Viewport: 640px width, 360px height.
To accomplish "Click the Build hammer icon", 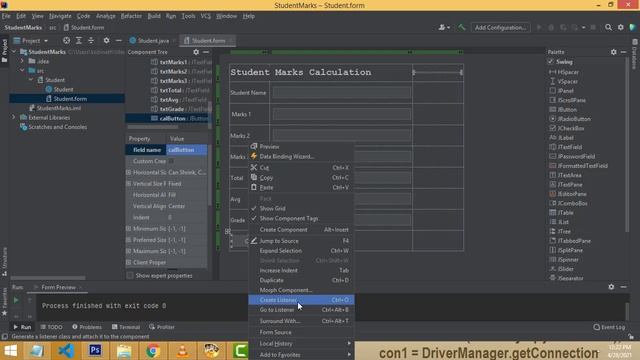I will pos(462,27).
